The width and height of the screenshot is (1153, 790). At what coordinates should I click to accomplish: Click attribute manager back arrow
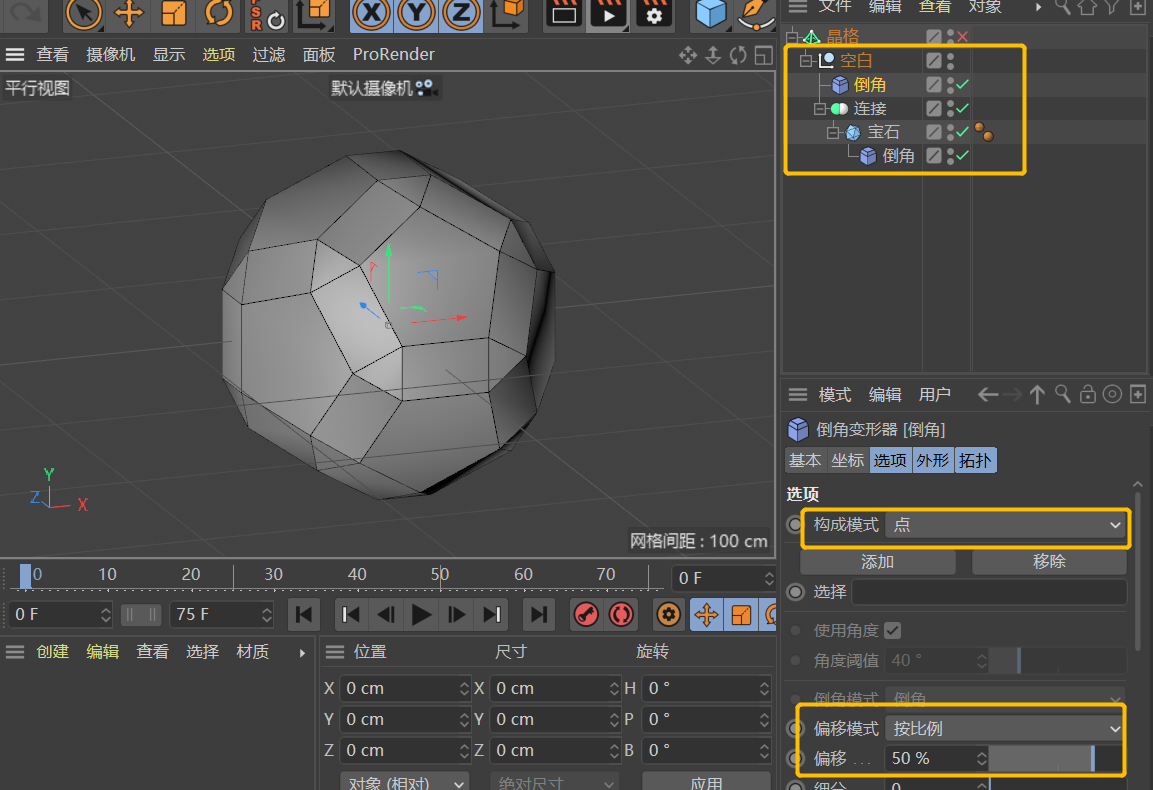(x=988, y=395)
